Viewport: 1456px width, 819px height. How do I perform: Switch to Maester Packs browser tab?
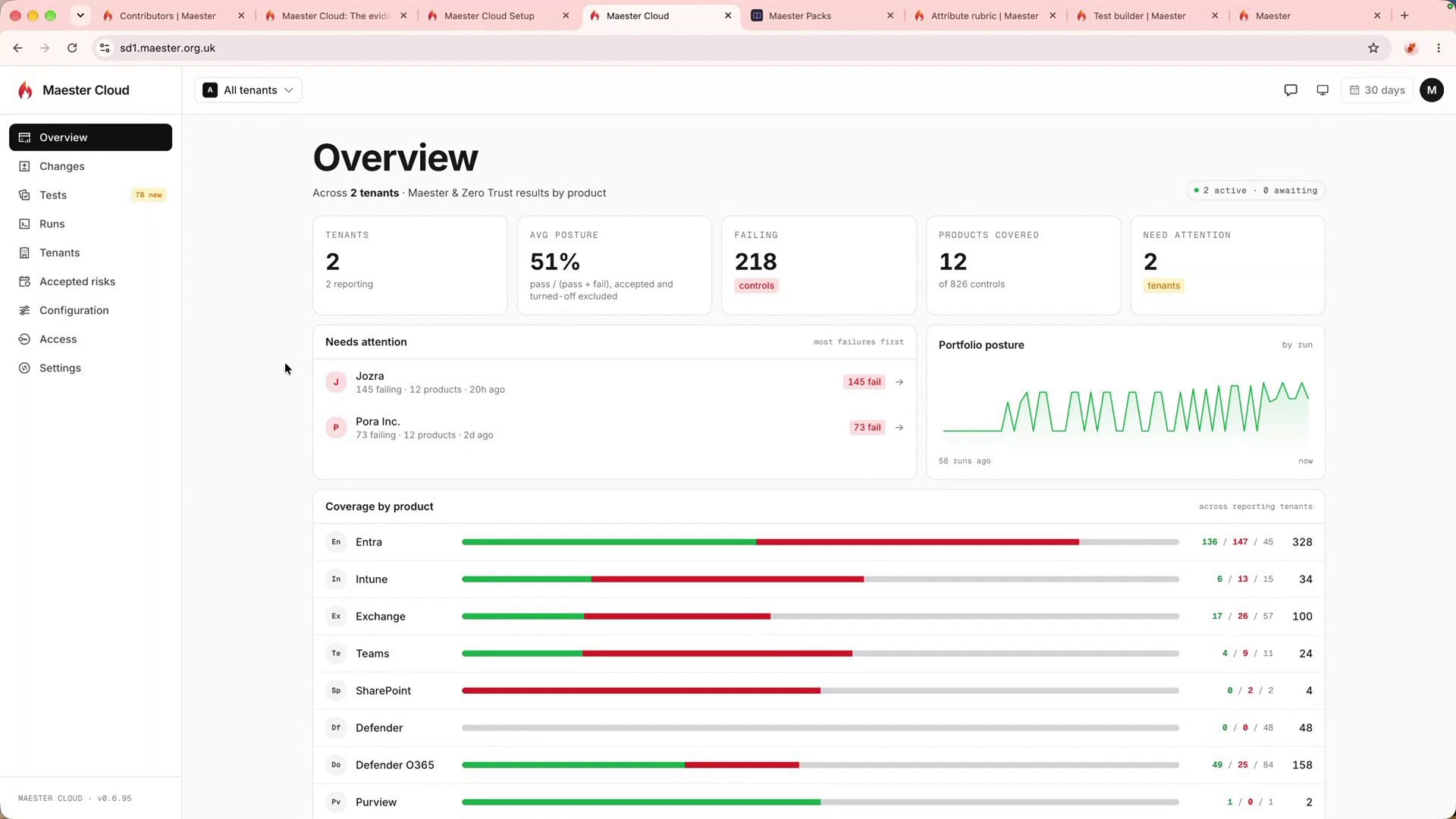pos(823,16)
